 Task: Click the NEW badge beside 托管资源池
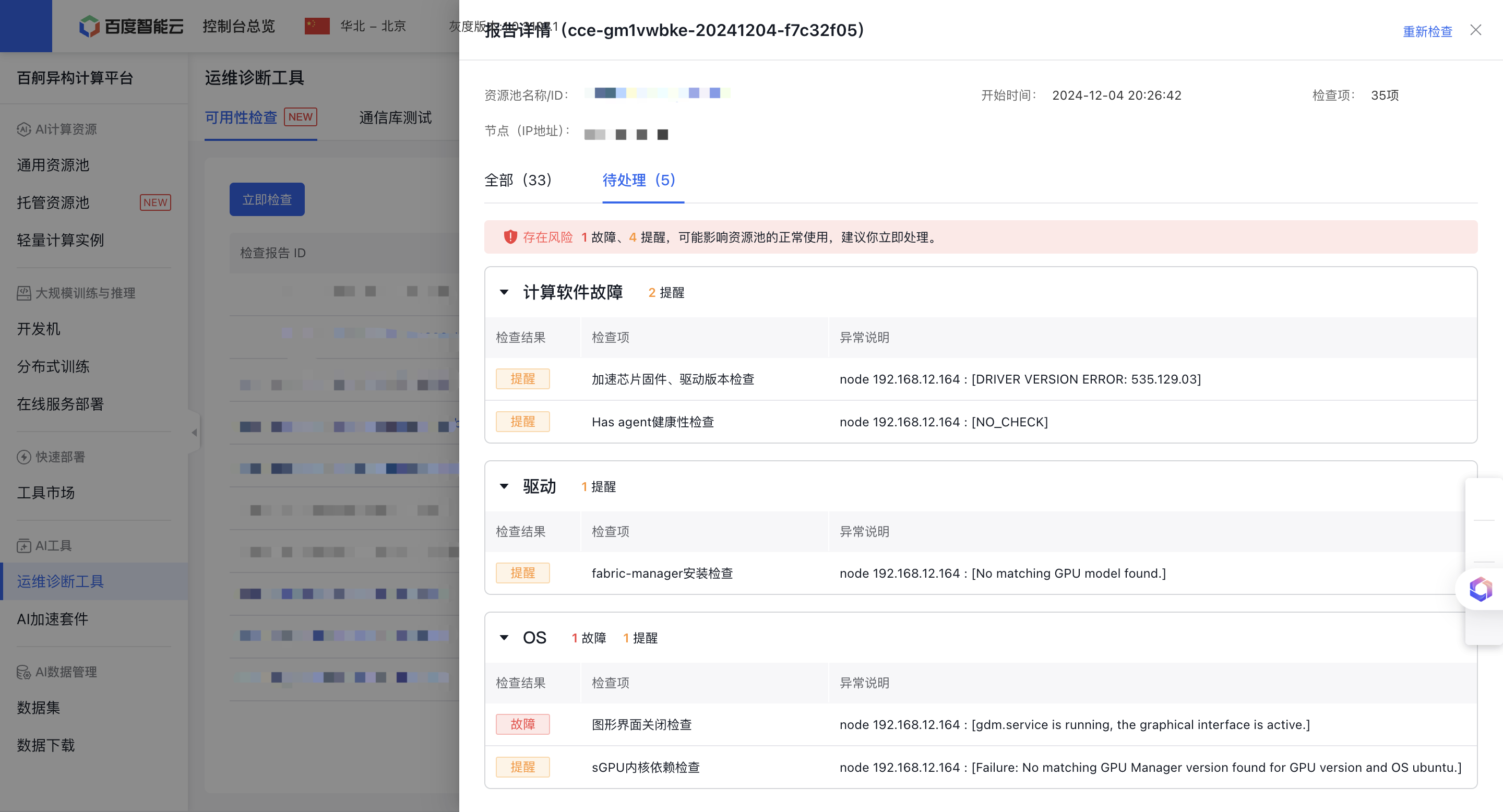point(155,202)
